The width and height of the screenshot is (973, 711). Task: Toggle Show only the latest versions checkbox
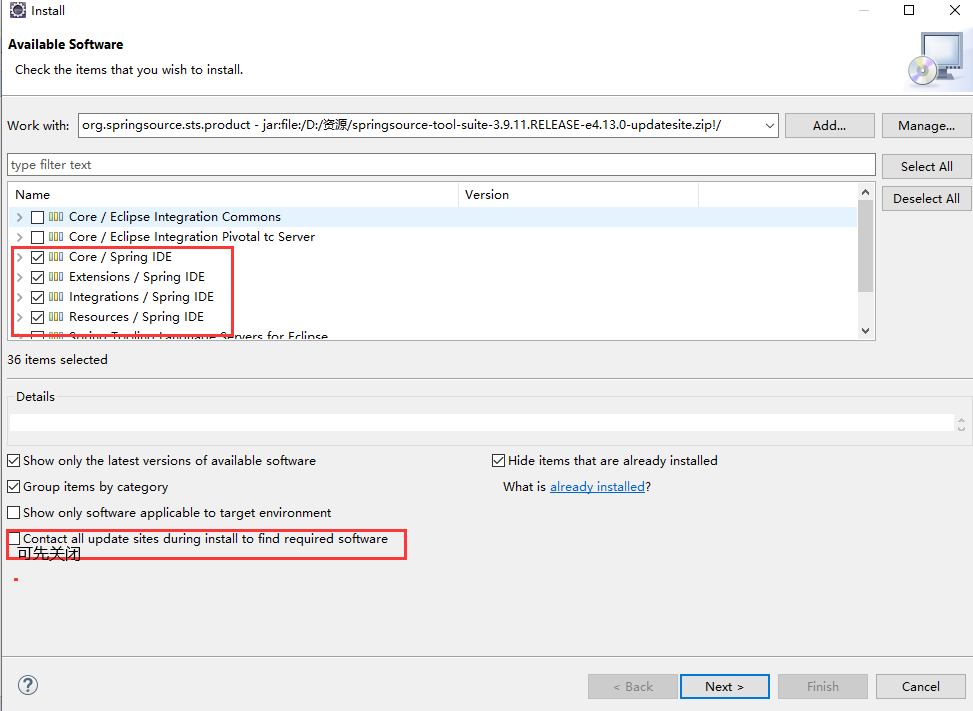[x=14, y=461]
